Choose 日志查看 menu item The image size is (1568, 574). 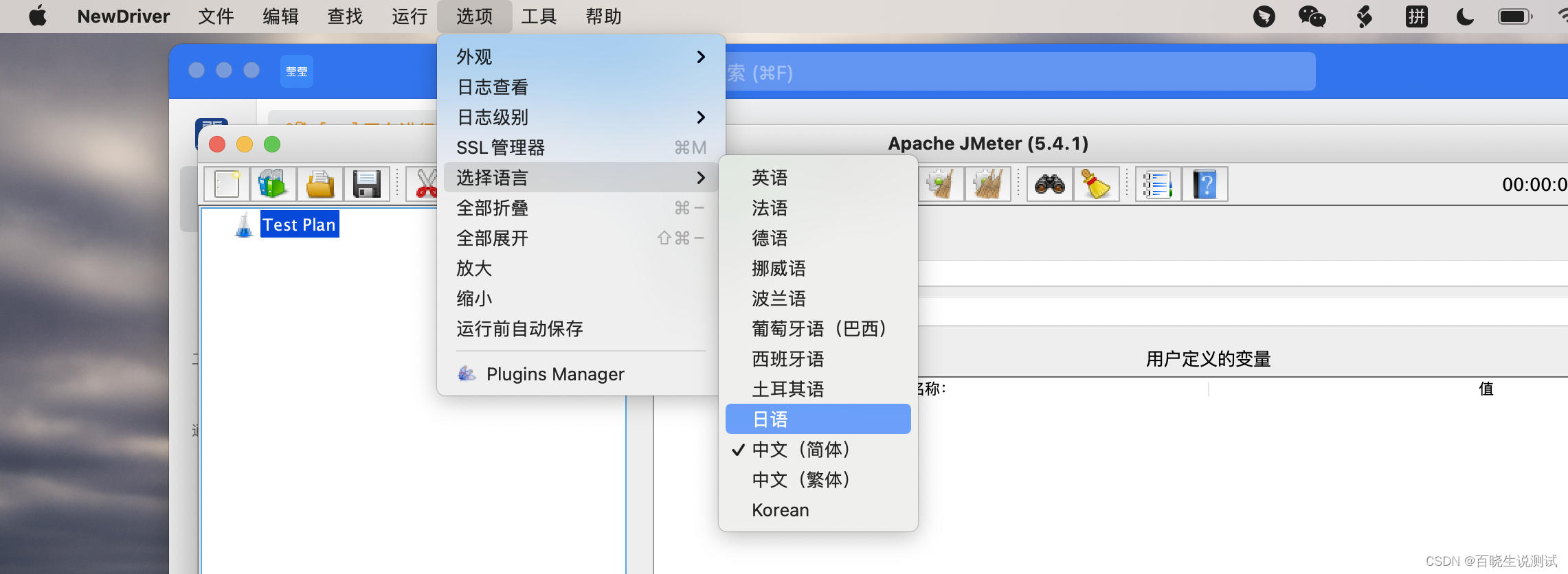tap(581, 87)
